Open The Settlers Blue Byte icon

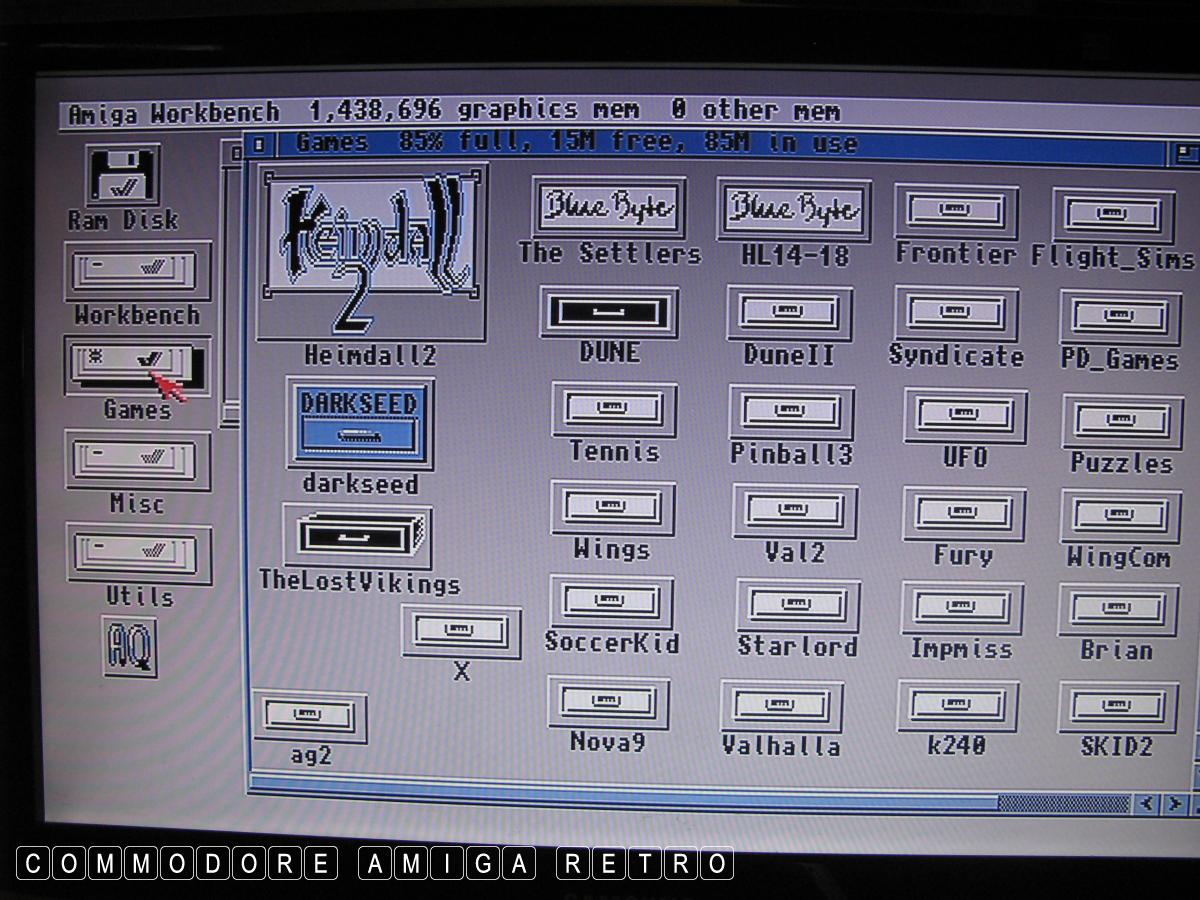click(609, 208)
